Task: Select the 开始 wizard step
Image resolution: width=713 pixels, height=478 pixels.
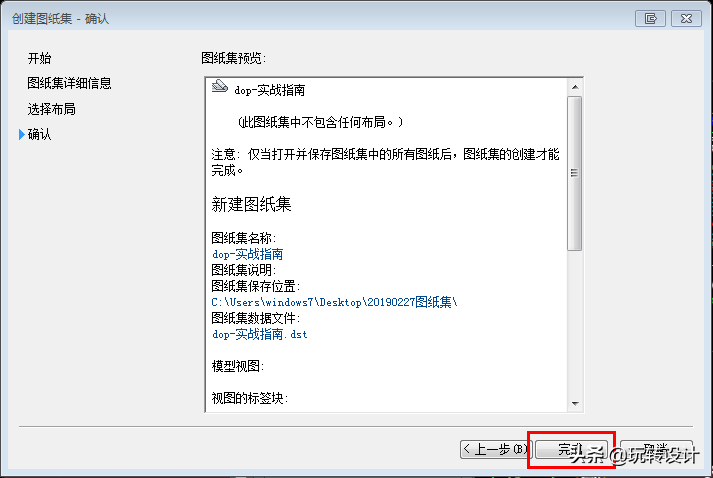Action: tap(40, 58)
